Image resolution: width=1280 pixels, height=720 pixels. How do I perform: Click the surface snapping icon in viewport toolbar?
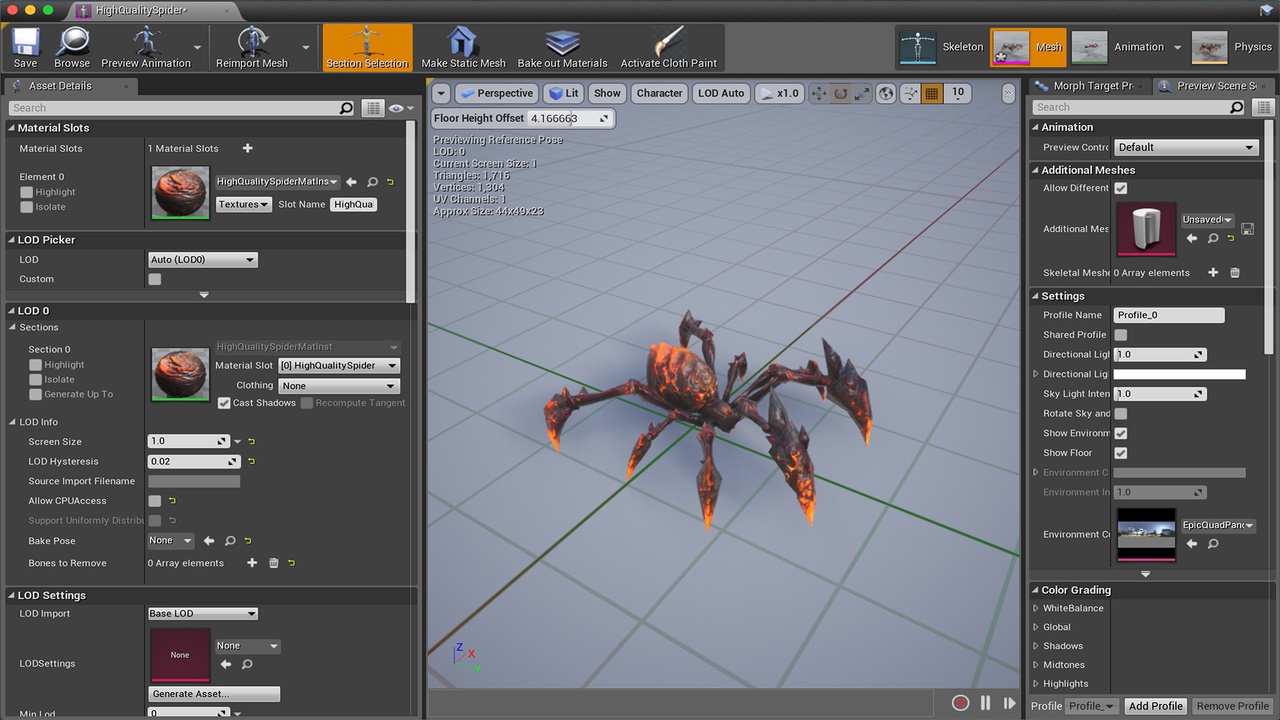click(910, 93)
